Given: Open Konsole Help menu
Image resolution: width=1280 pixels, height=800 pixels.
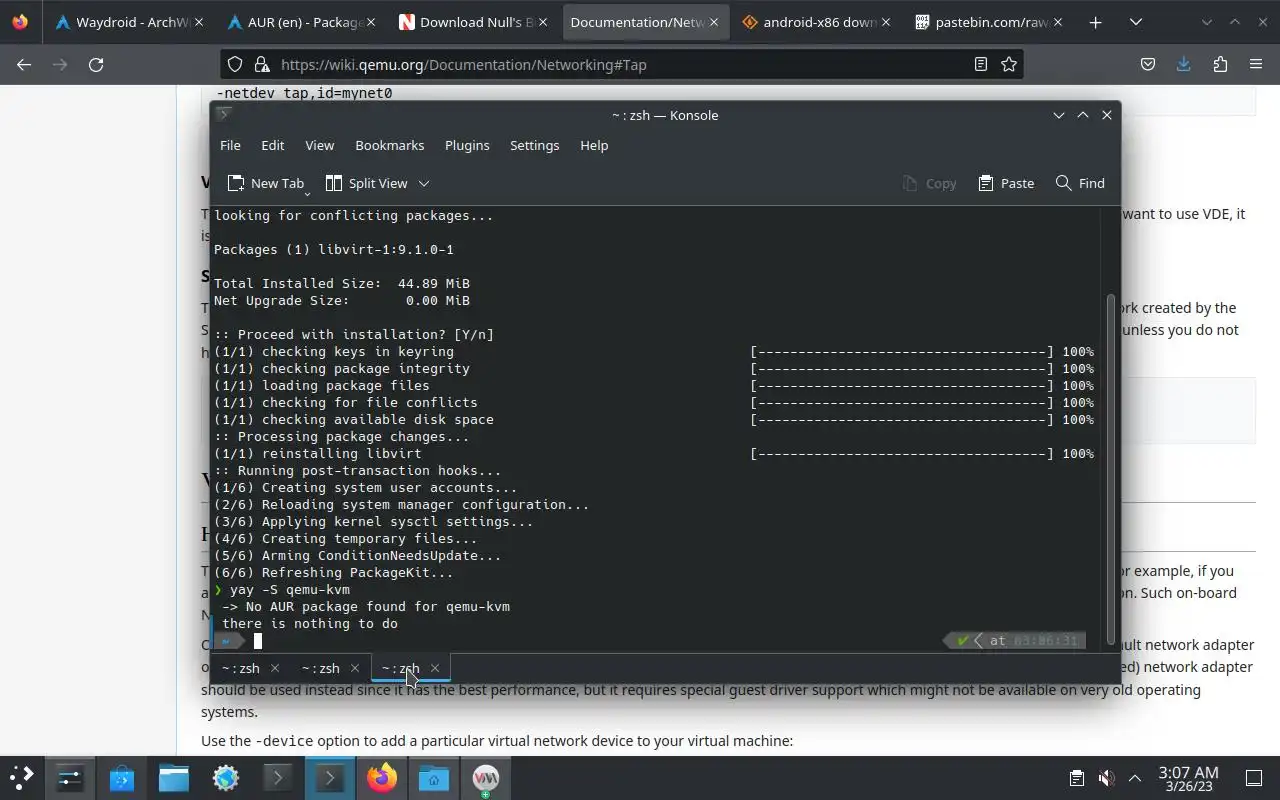Looking at the screenshot, I should (594, 145).
